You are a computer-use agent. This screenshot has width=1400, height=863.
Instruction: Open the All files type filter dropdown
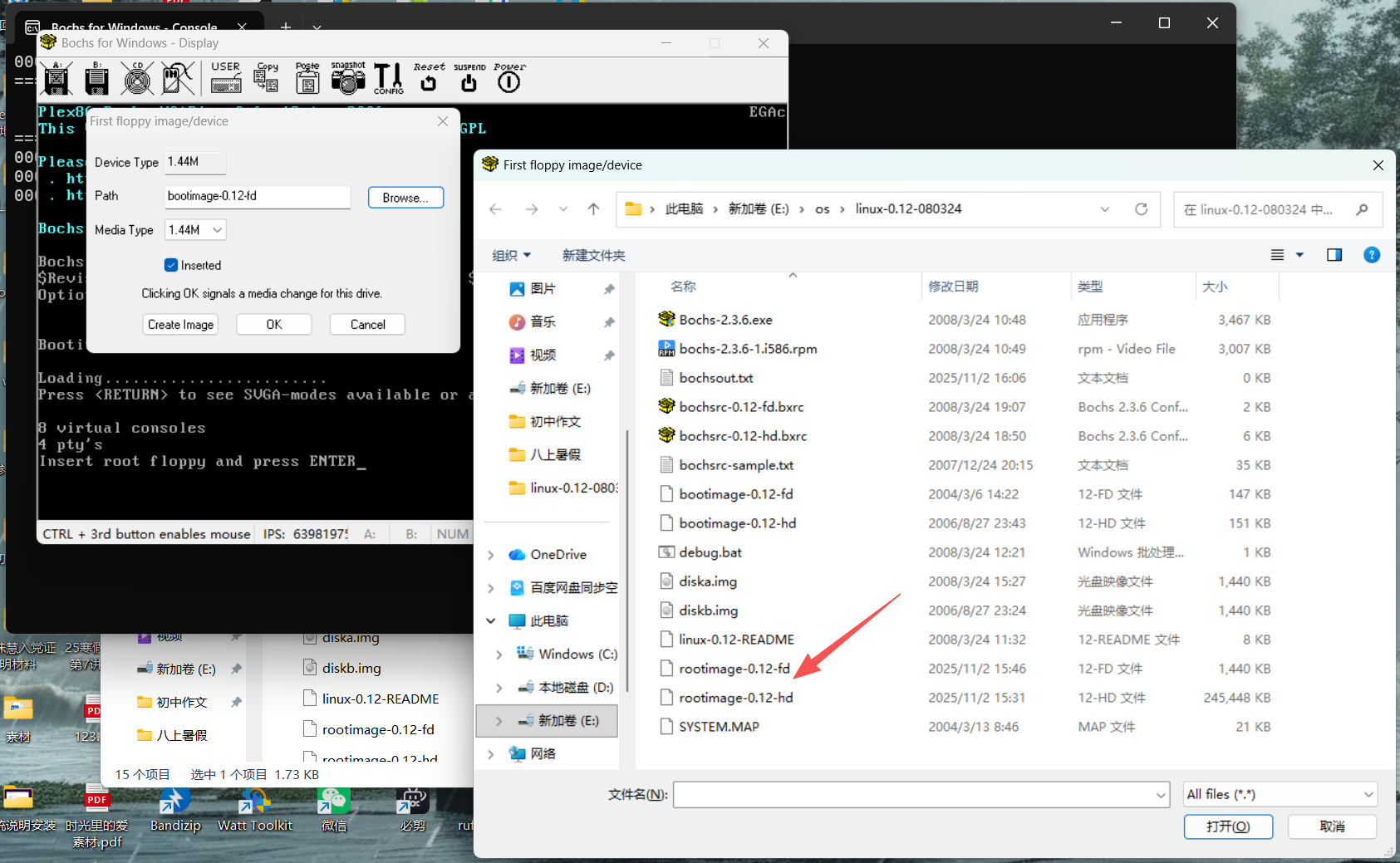[x=1280, y=794]
